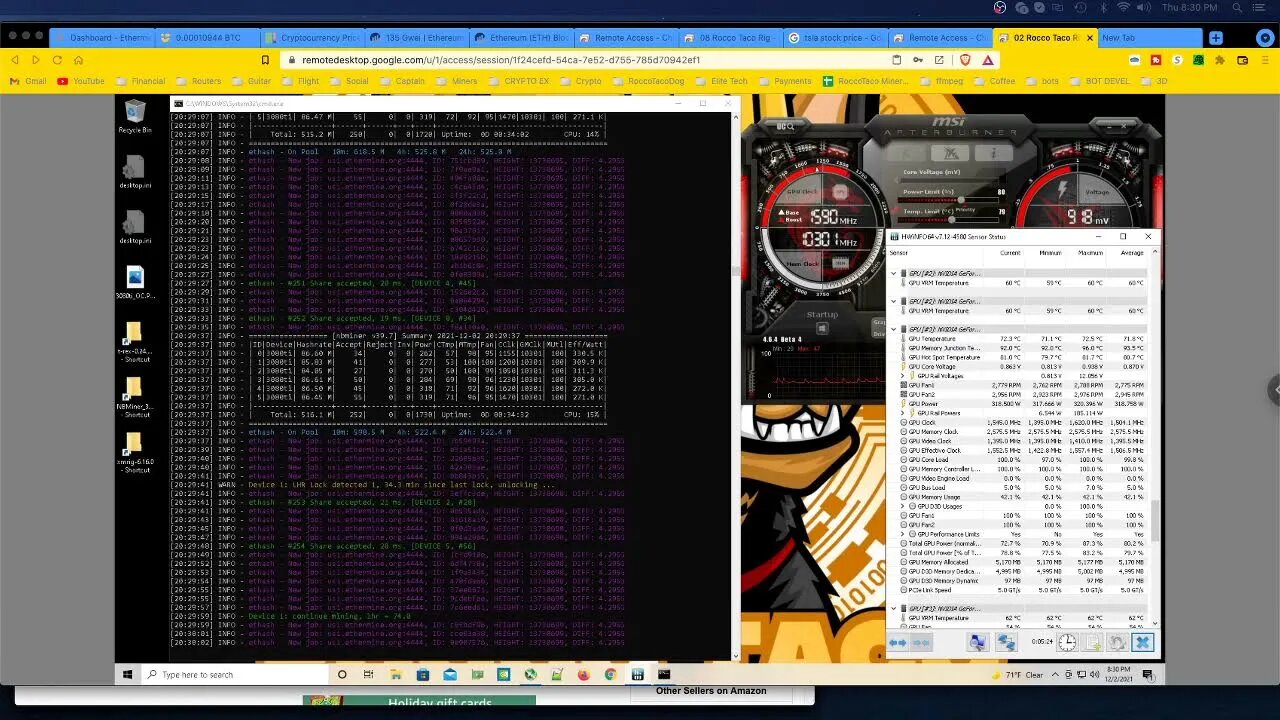Image resolution: width=1280 pixels, height=720 pixels.
Task: Expand GPU Rail Voltages in HWiNFO64
Action: pos(904,375)
